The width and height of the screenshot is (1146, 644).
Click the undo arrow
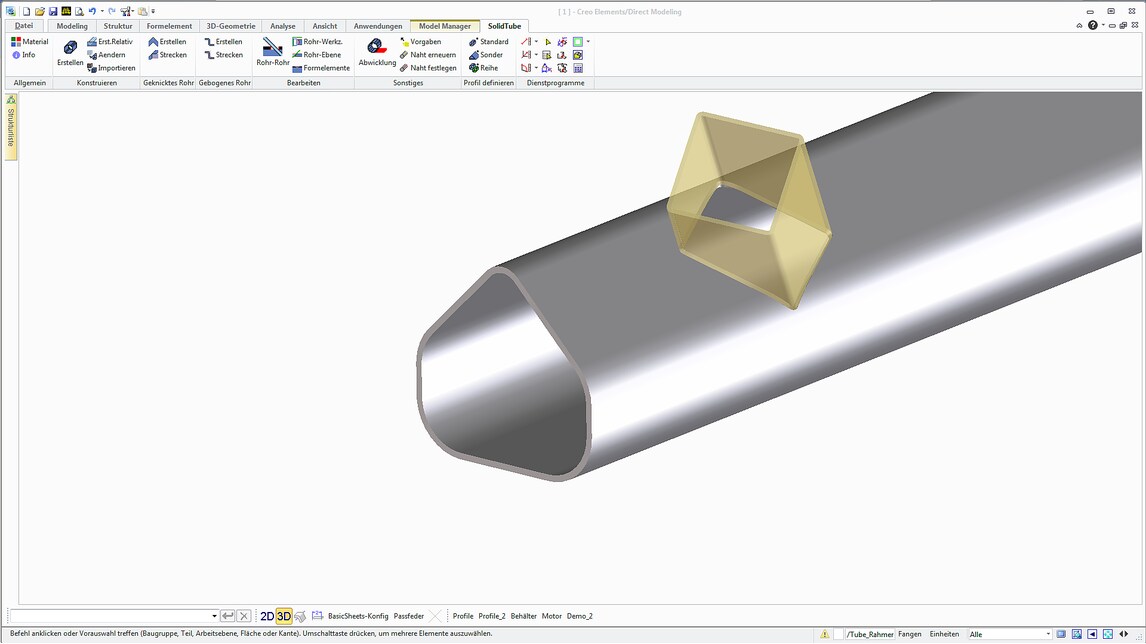point(92,12)
